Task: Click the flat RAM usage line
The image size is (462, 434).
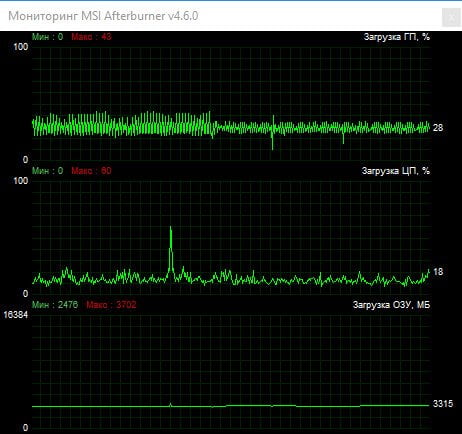Action: point(231,406)
